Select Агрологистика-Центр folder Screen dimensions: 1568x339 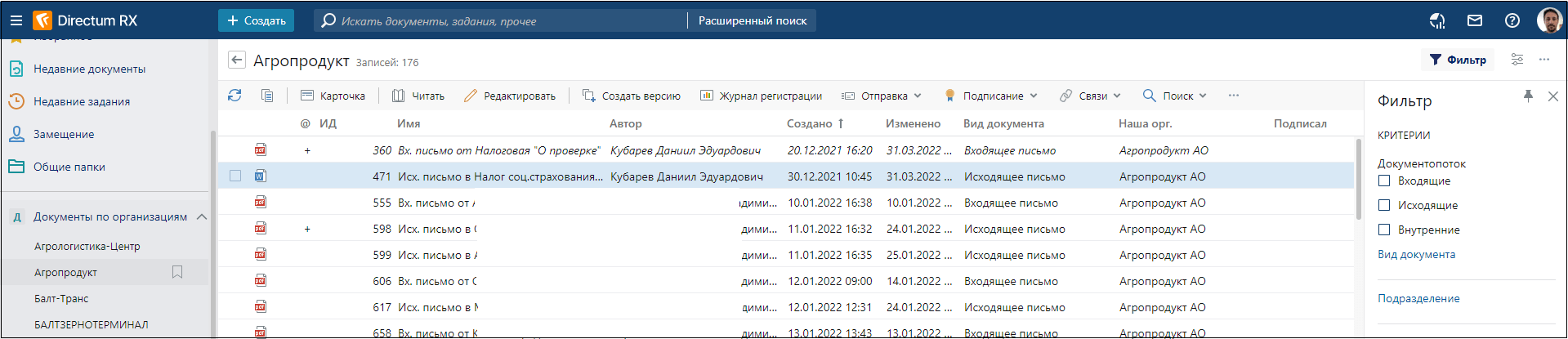coord(87,246)
